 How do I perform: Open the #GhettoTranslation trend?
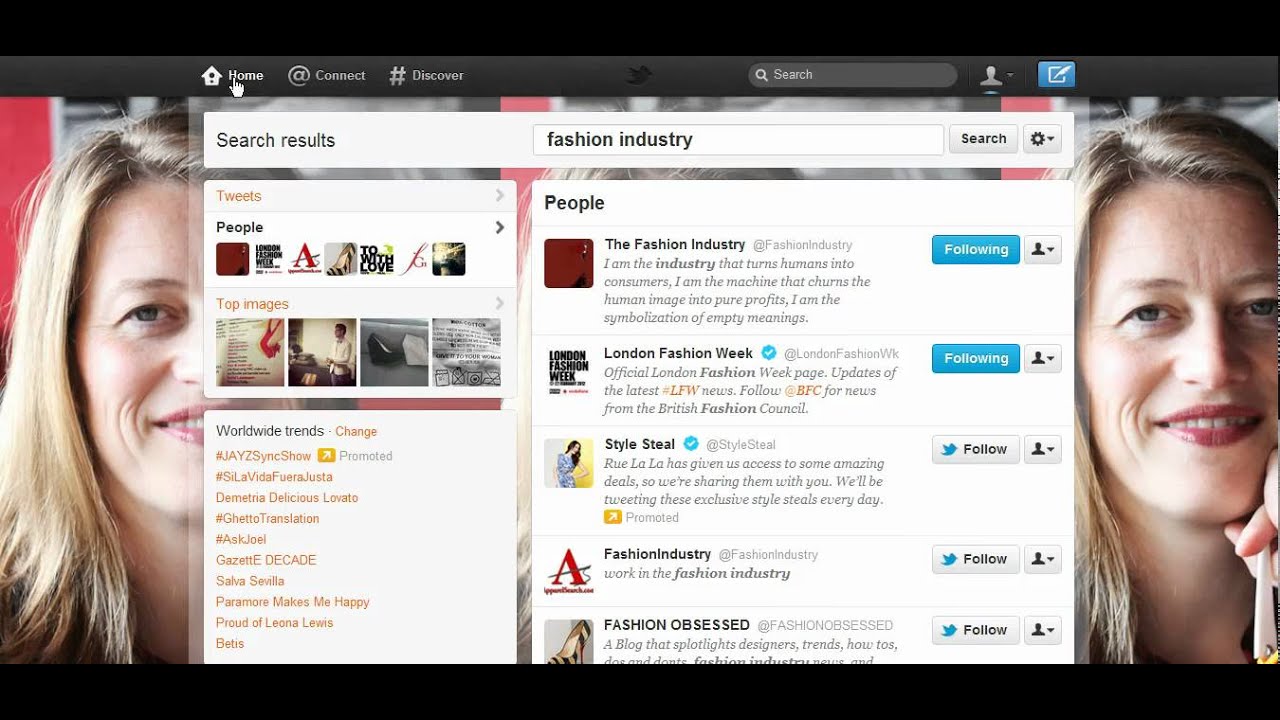click(x=268, y=519)
